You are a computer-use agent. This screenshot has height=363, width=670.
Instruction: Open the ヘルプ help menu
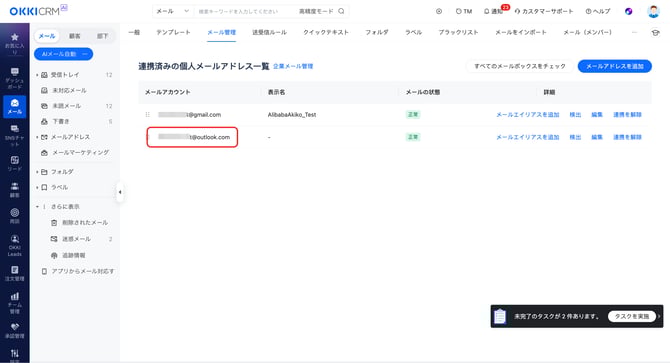coord(598,12)
